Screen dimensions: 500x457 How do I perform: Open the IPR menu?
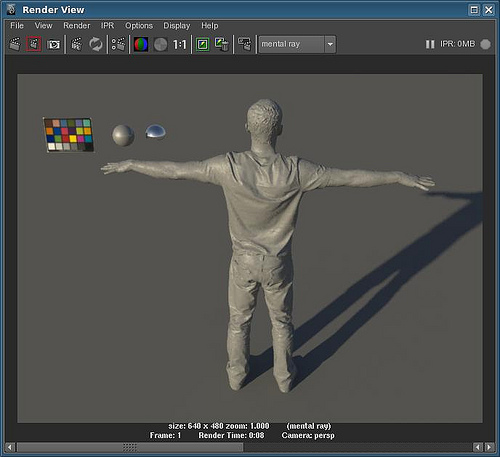click(x=107, y=26)
